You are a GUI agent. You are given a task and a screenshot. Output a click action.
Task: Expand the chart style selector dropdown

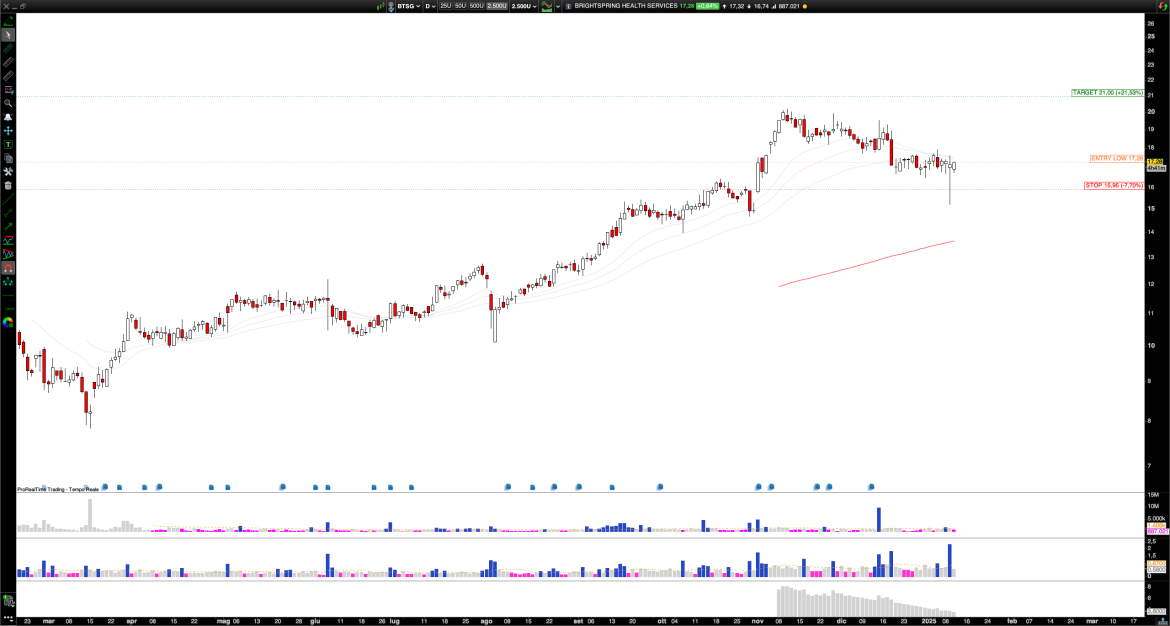coord(557,8)
